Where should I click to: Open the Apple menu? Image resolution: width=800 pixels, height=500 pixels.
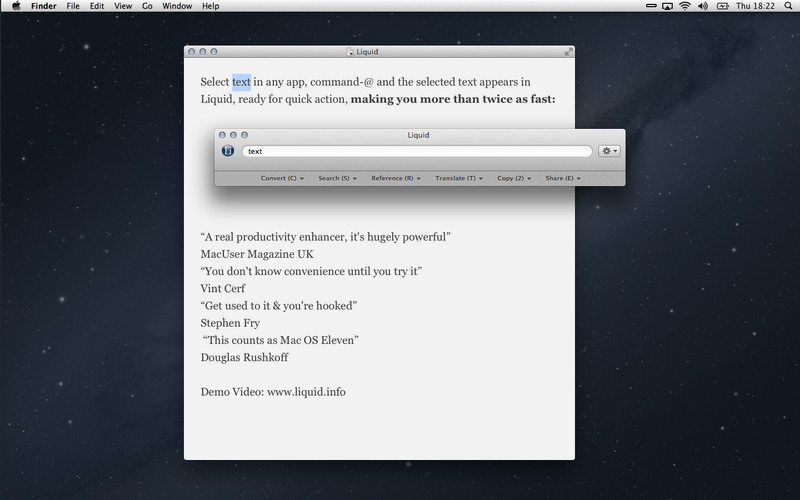pyautogui.click(x=16, y=6)
